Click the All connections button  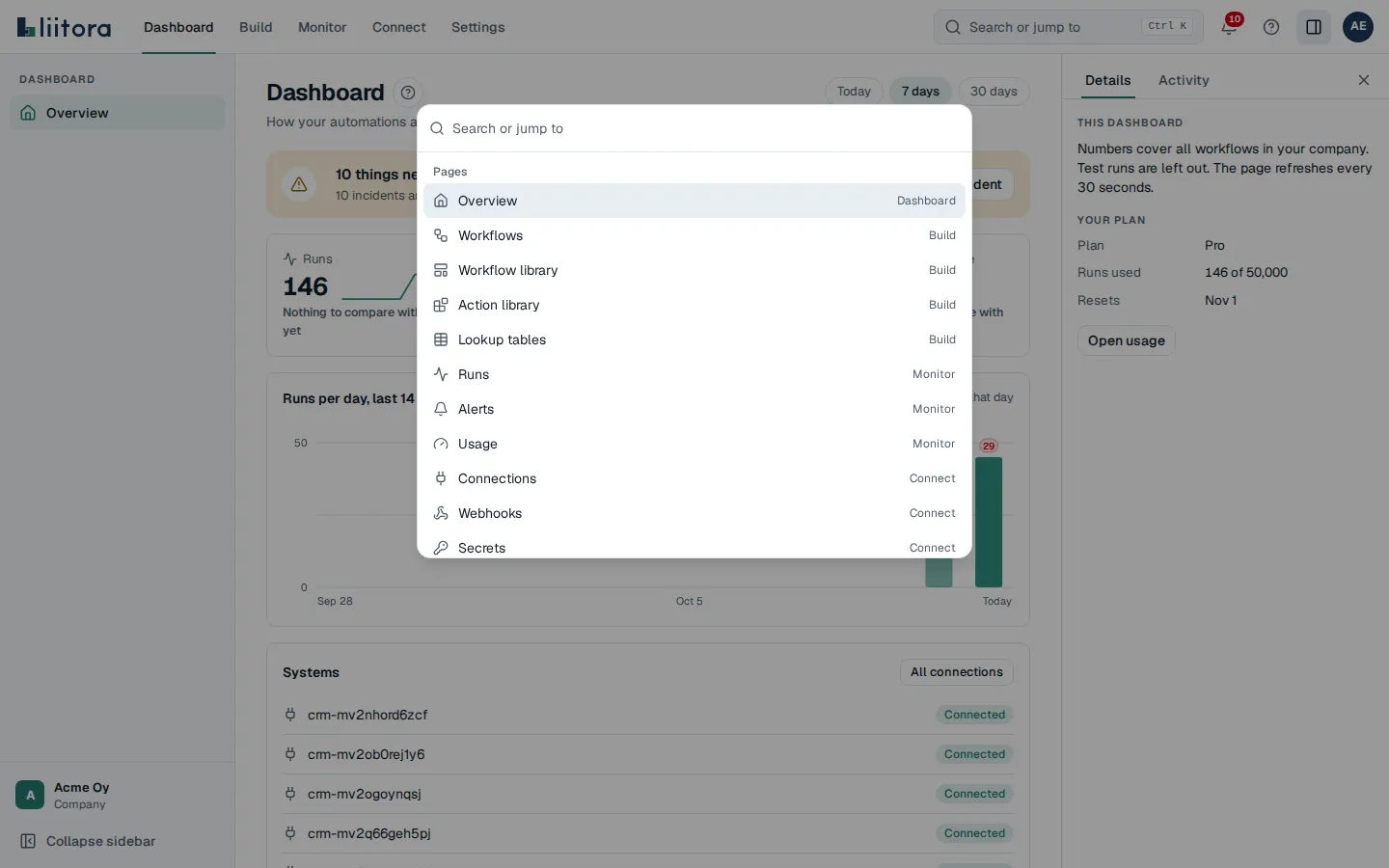pyautogui.click(x=957, y=672)
